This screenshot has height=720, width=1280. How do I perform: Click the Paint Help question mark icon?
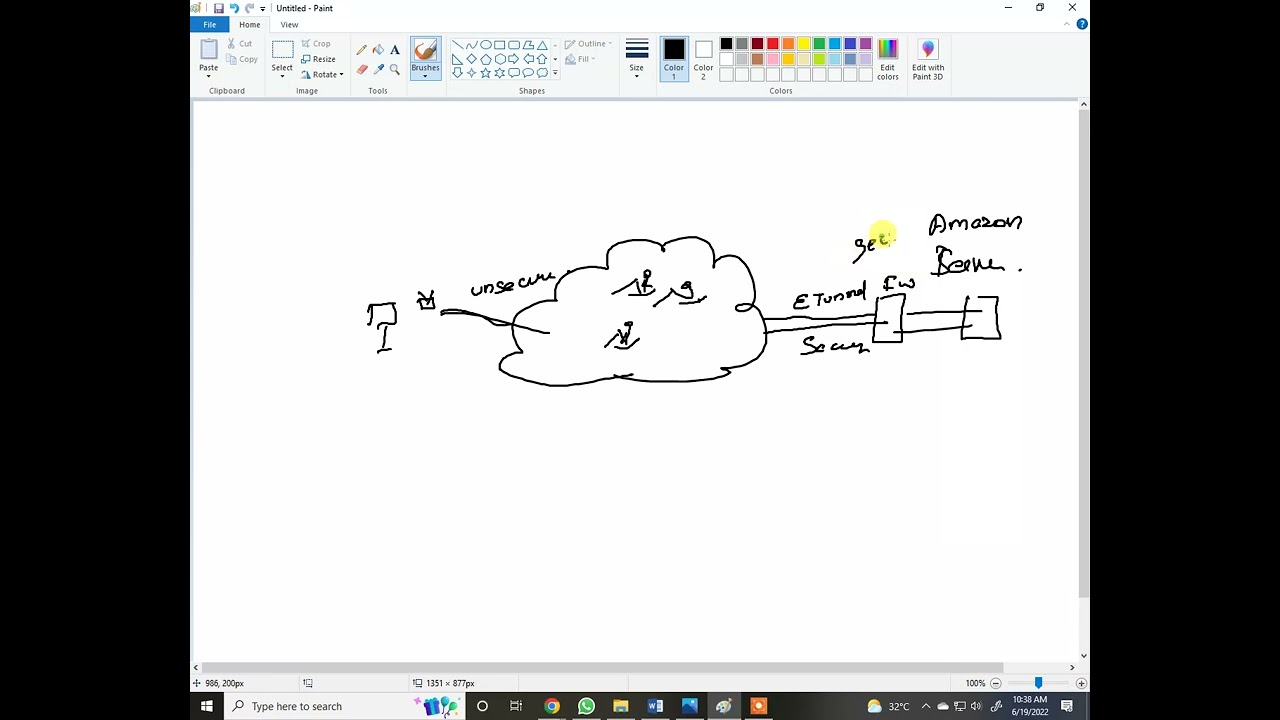[x=1082, y=24]
